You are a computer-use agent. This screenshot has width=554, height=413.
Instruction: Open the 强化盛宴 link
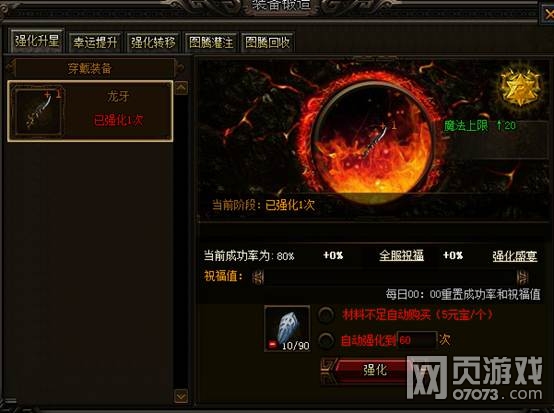coord(515,256)
